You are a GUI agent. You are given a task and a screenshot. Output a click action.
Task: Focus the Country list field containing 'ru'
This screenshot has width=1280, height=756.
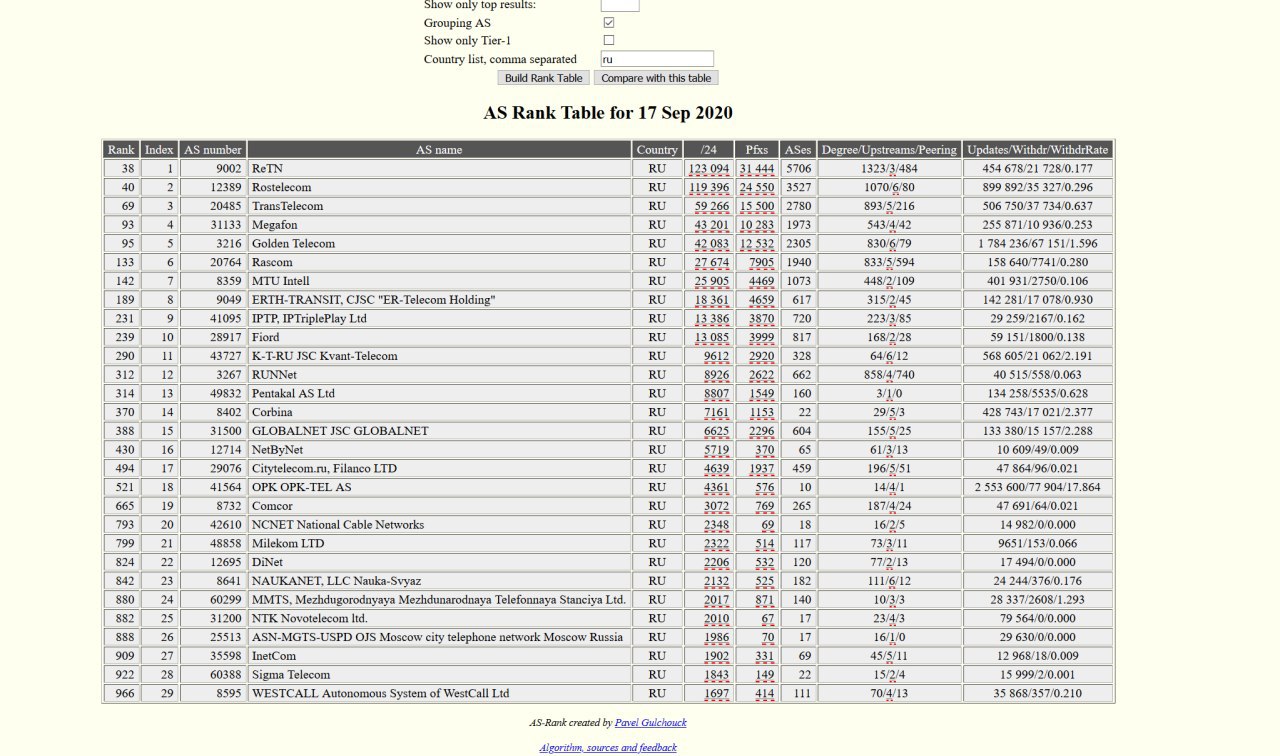657,59
